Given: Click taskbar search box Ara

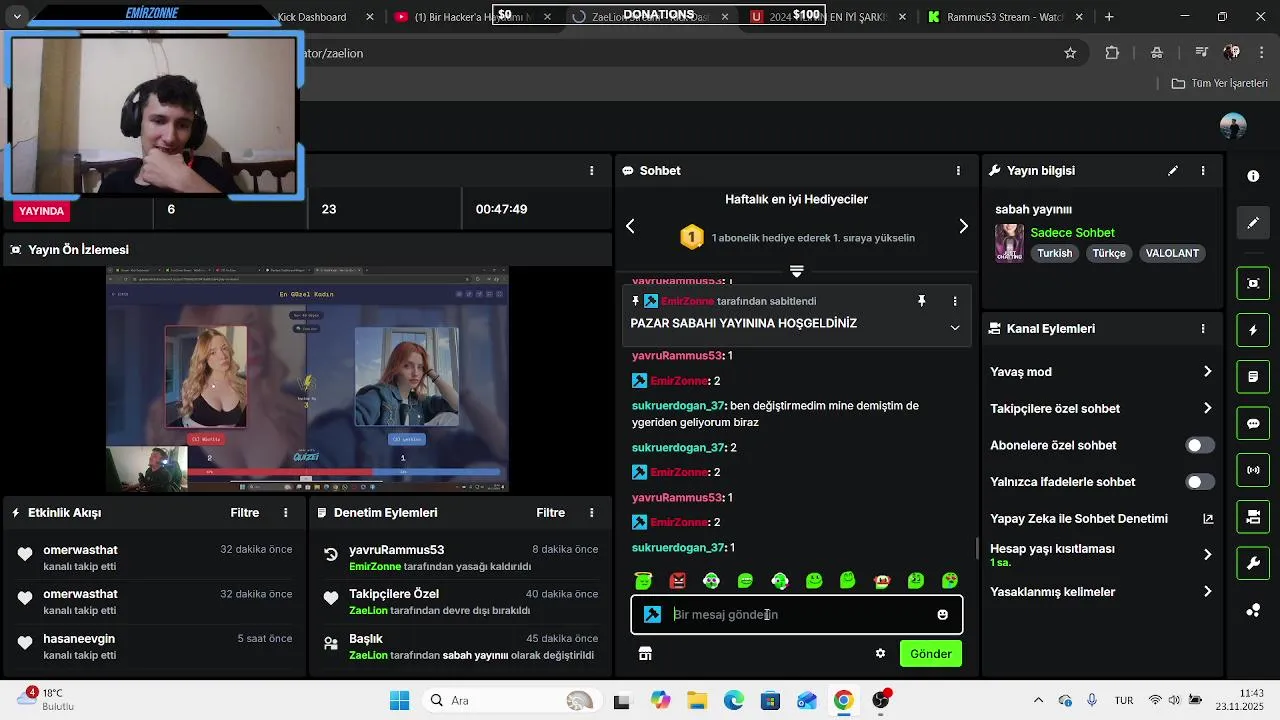Looking at the screenshot, I should pyautogui.click(x=510, y=701).
